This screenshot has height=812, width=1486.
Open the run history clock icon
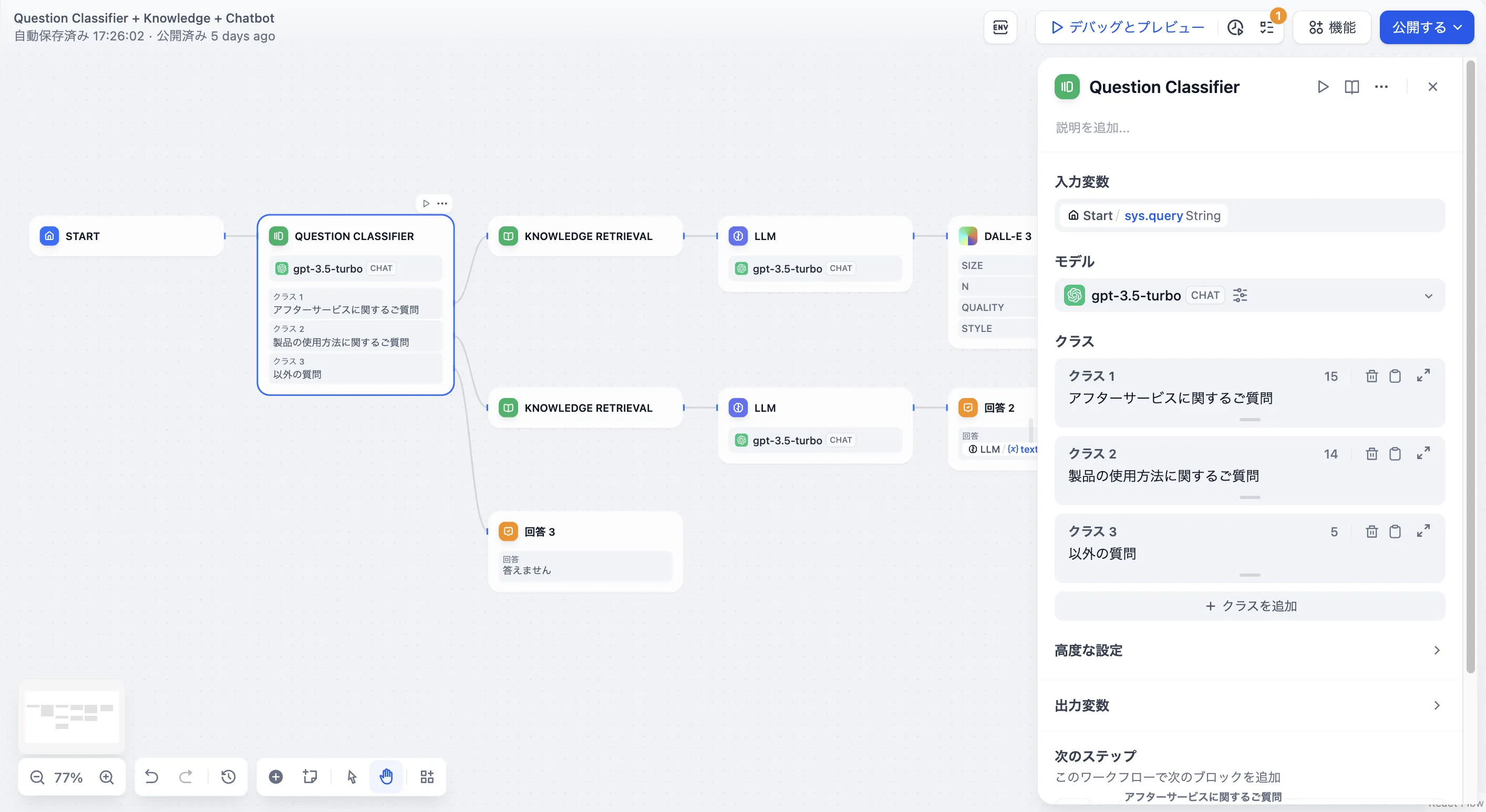pos(1235,27)
